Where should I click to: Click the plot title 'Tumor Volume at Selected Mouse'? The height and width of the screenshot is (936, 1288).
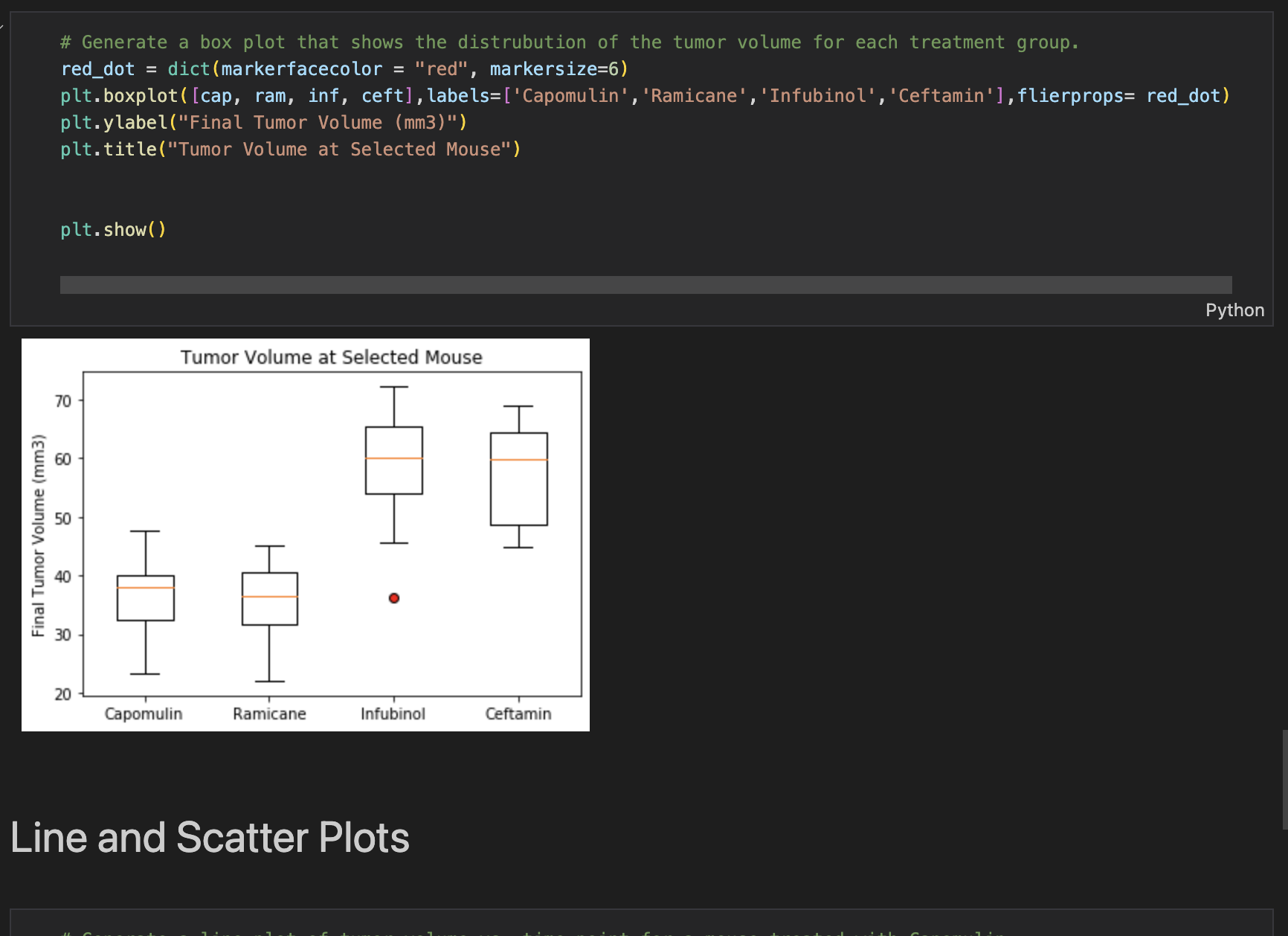(x=332, y=357)
